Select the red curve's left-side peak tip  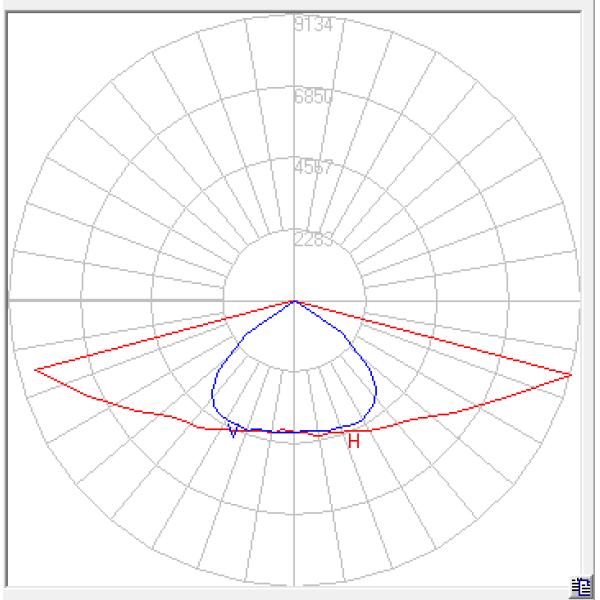(36, 370)
